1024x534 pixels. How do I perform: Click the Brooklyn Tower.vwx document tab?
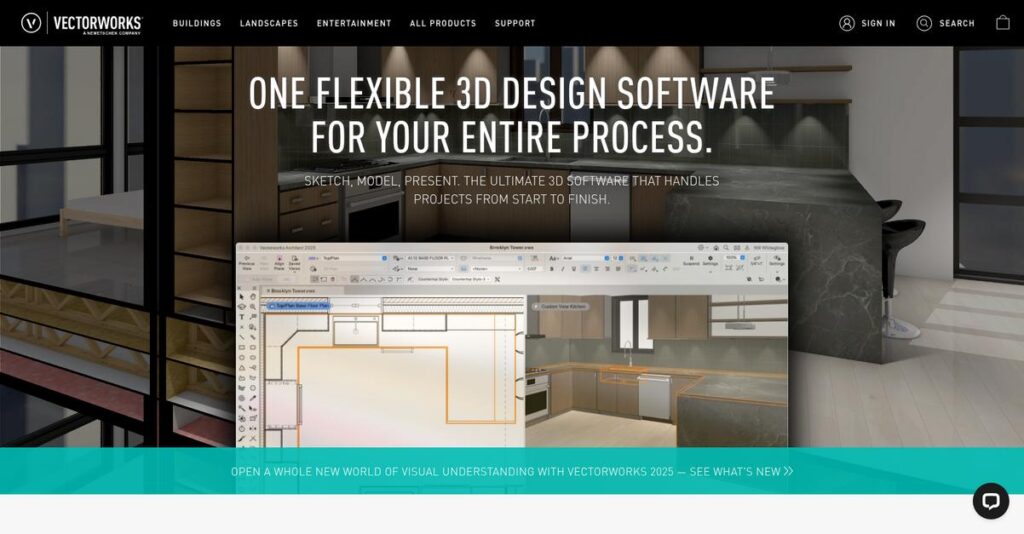pos(291,291)
